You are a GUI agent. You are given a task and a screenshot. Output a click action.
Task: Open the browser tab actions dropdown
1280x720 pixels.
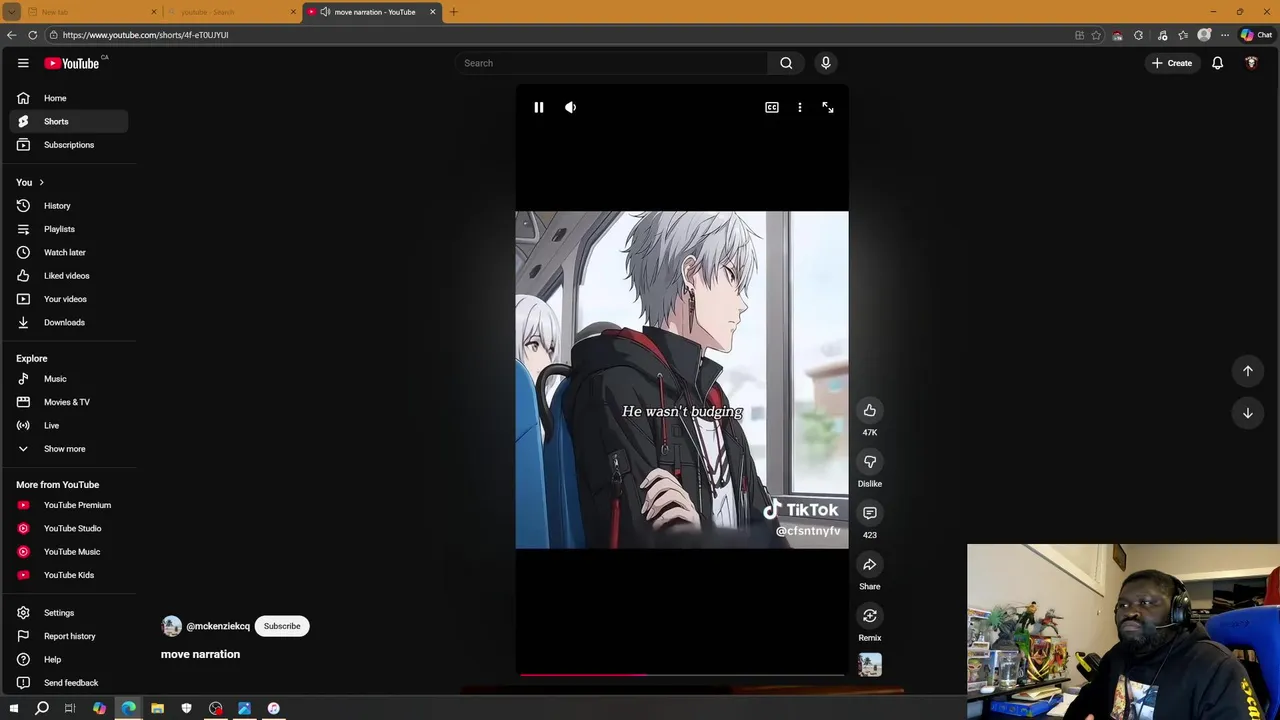point(11,12)
